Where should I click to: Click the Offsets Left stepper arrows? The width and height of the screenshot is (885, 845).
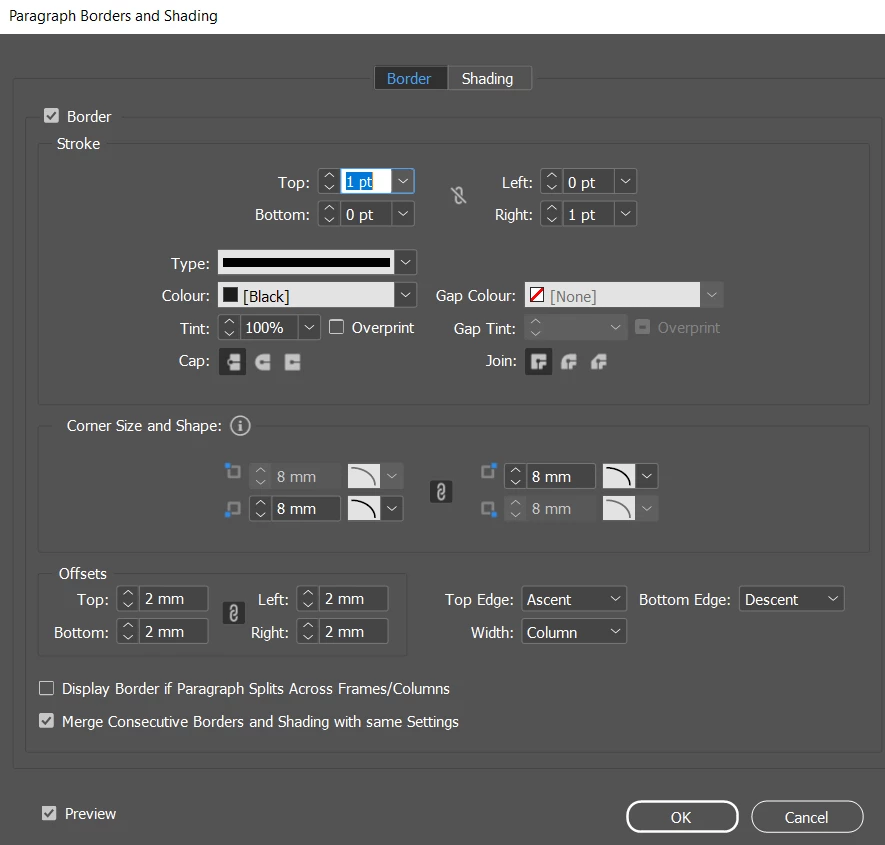(x=308, y=599)
